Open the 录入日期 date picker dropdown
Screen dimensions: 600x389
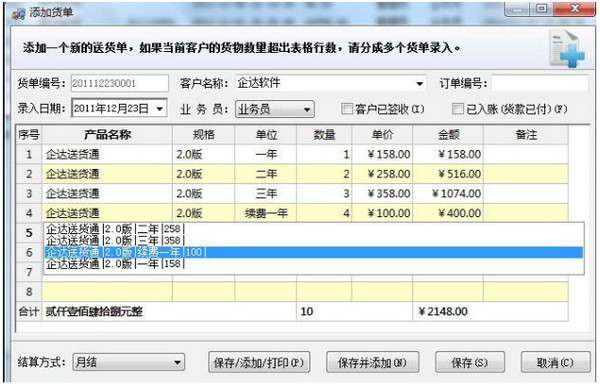160,109
